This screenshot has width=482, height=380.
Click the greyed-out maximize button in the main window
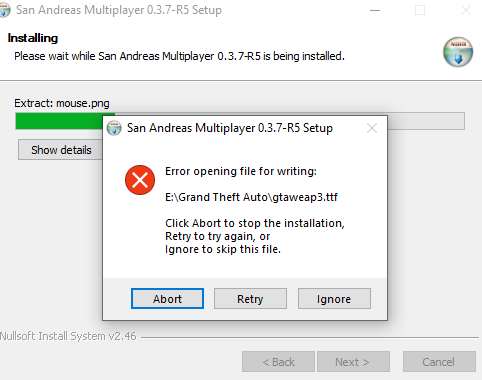tap(420, 10)
